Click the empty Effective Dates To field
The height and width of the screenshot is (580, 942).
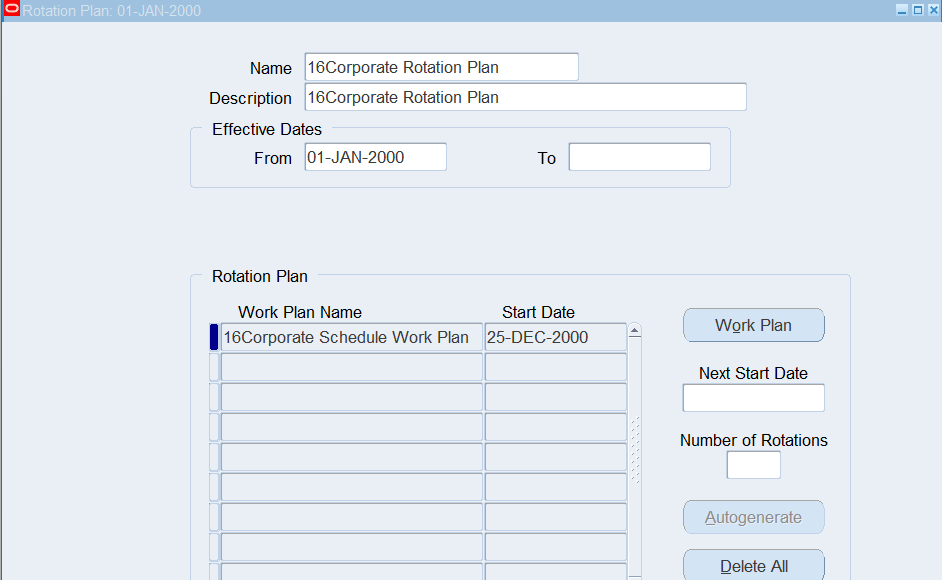tap(639, 158)
